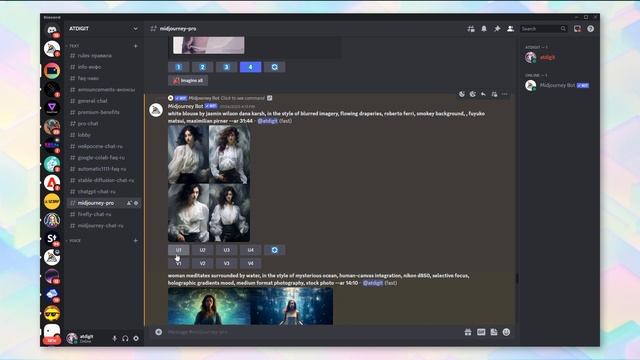This screenshot has width=640, height=360.
Task: Open the gift icon in message bar
Action: [x=468, y=332]
